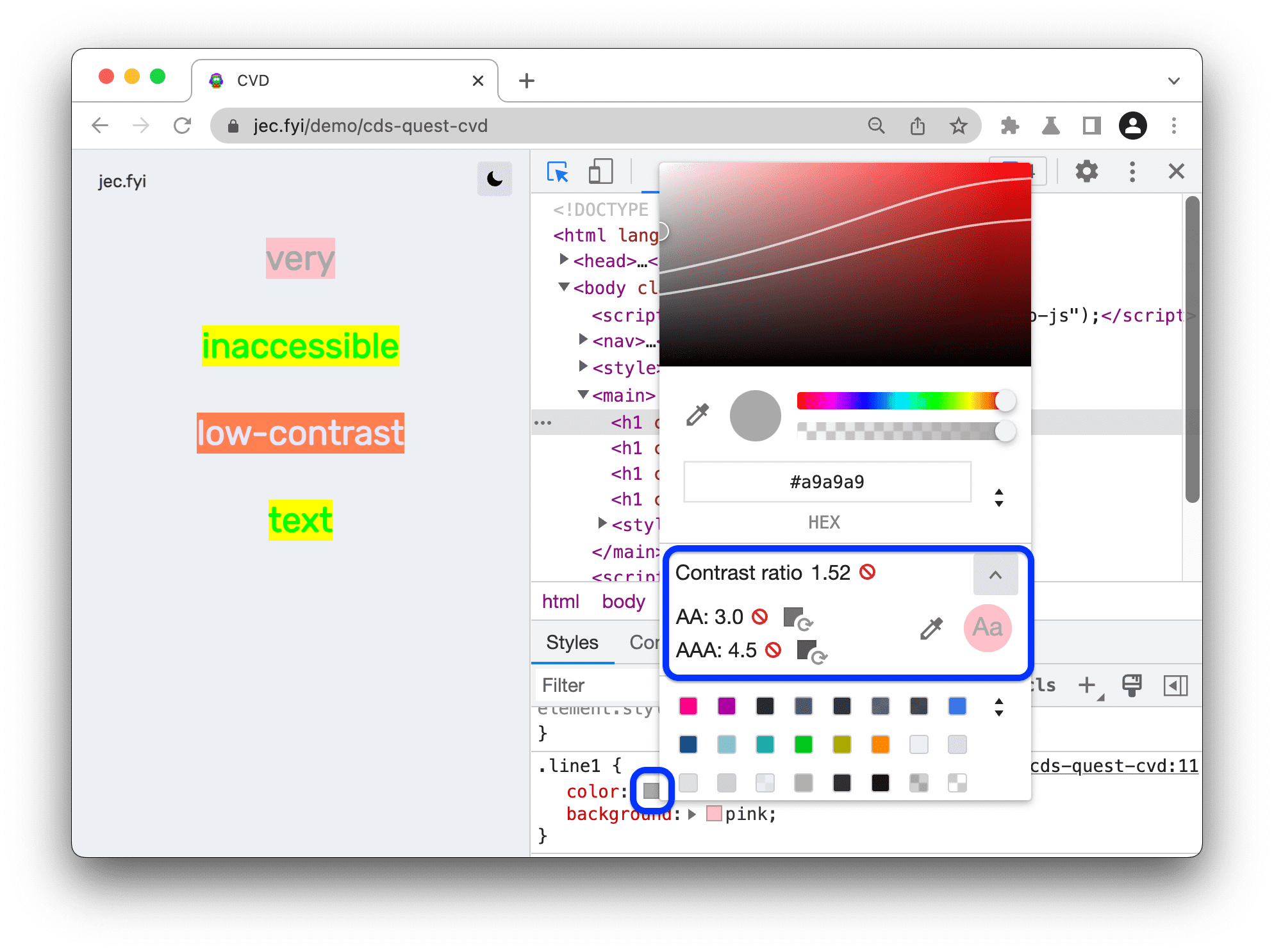The image size is (1274, 952).
Task: Collapse the contrast ratio section
Action: click(994, 572)
